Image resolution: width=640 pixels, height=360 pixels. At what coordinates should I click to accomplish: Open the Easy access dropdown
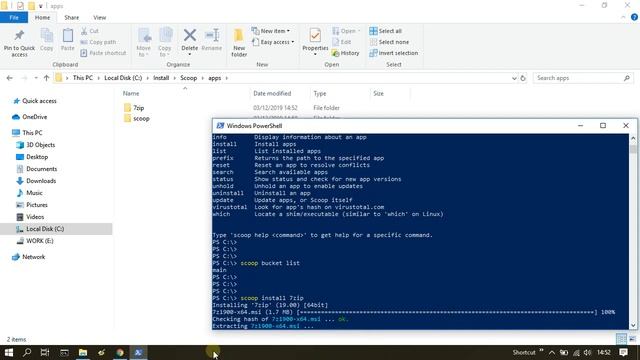coord(273,42)
